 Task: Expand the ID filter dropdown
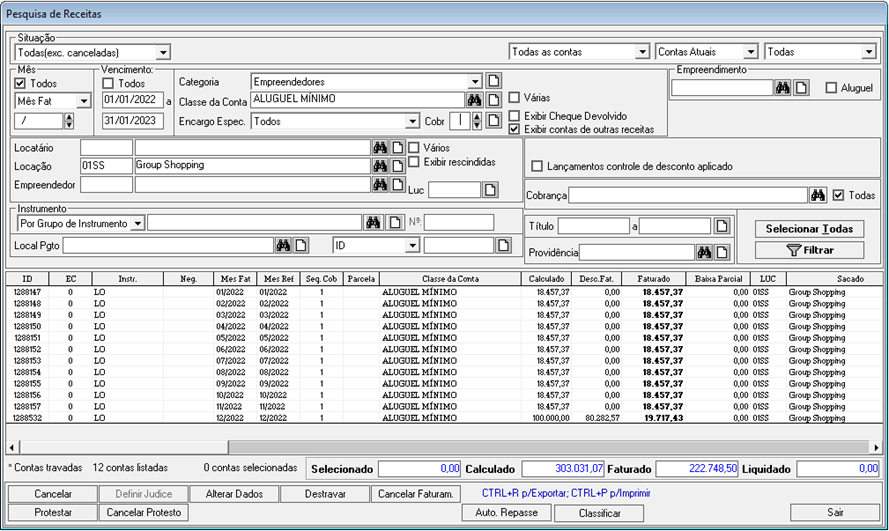[x=413, y=245]
